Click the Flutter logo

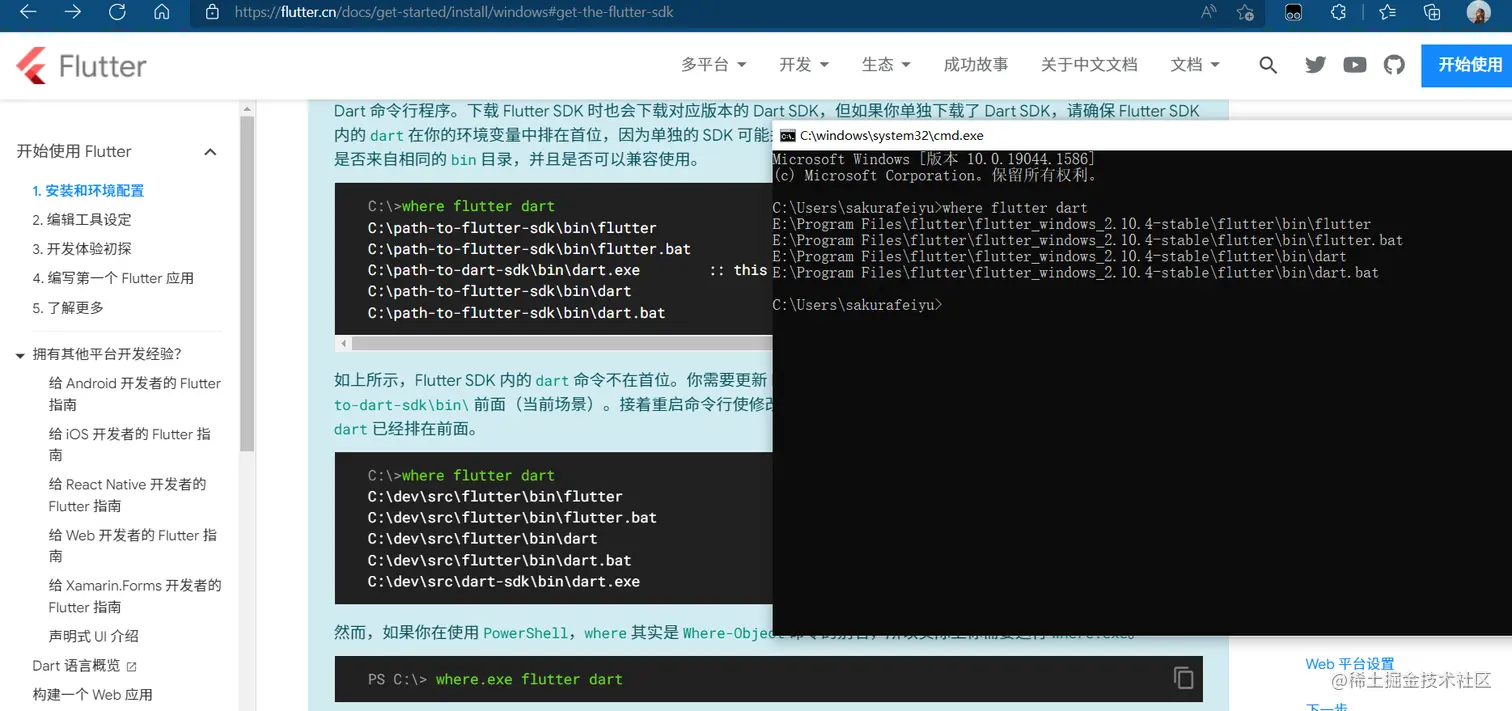81,66
